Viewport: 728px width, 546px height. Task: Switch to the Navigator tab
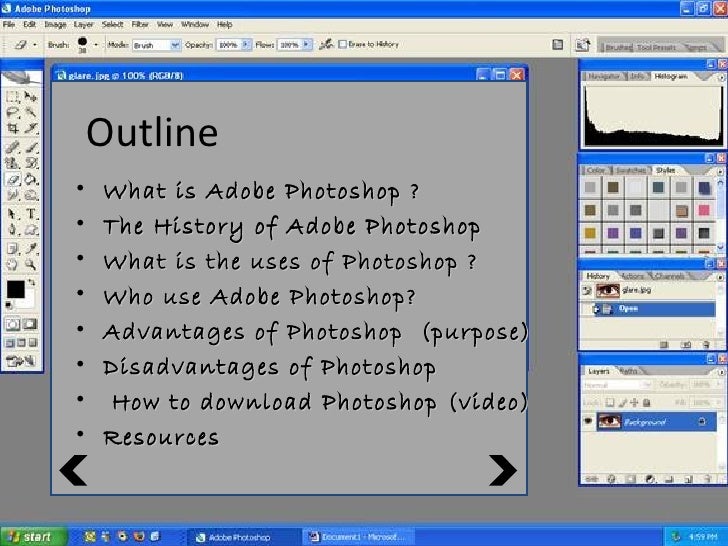[603, 77]
